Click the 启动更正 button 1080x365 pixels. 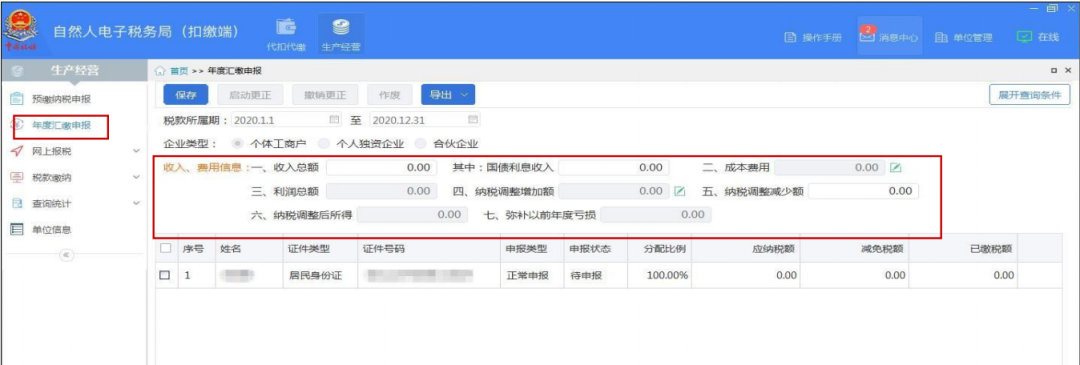[x=249, y=96]
